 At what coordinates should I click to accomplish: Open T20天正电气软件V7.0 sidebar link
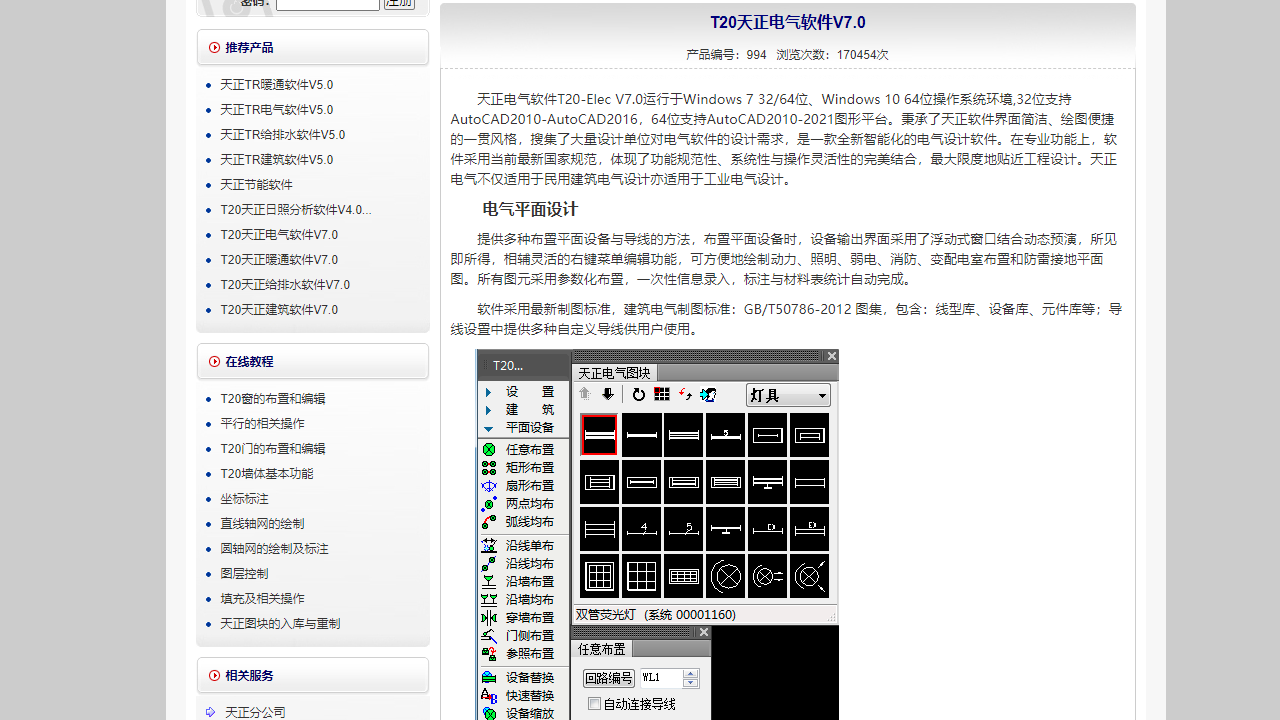click(x=279, y=235)
